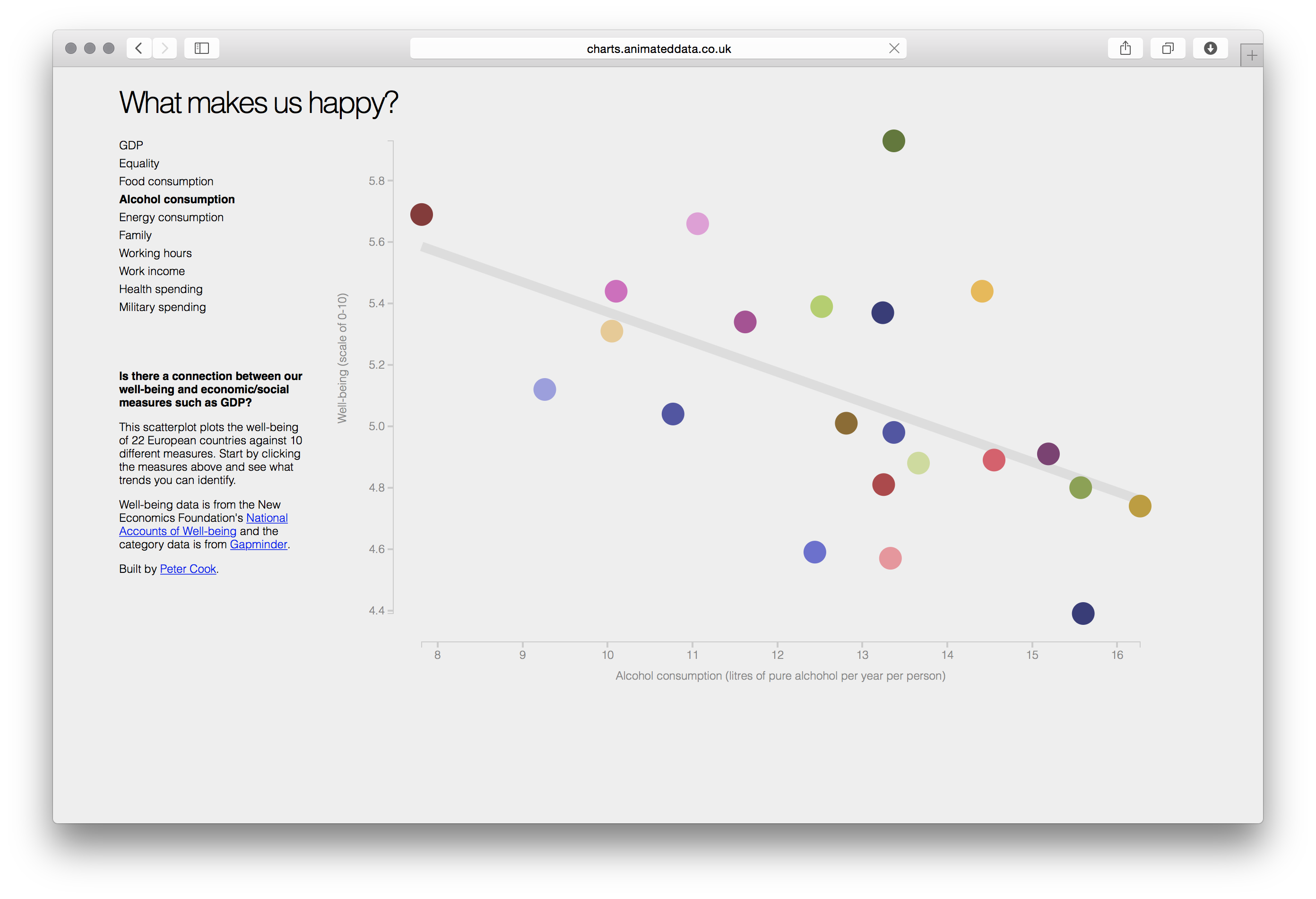Switch to Food consumption measure
The image size is (1316, 899).
(166, 181)
